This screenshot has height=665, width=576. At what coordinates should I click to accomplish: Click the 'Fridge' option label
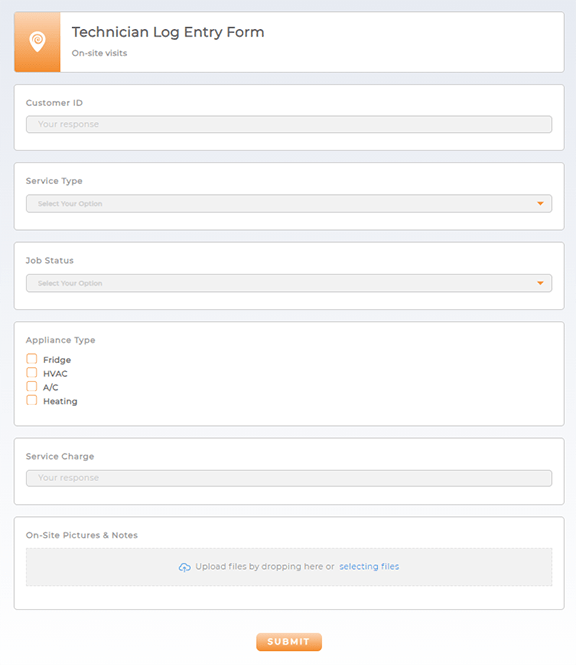tap(57, 360)
